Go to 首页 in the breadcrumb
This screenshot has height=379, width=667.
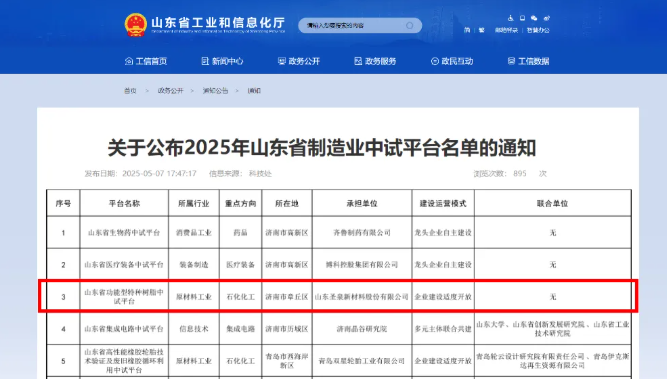pyautogui.click(x=130, y=91)
